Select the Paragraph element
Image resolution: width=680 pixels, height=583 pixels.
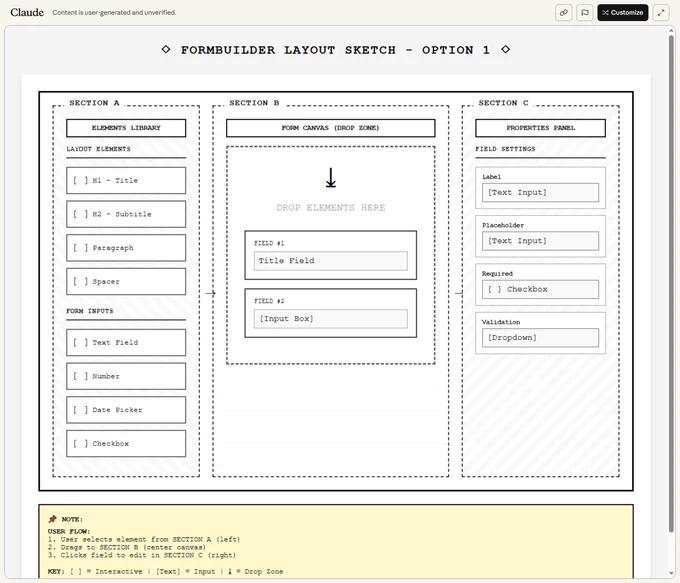[x=126, y=248]
